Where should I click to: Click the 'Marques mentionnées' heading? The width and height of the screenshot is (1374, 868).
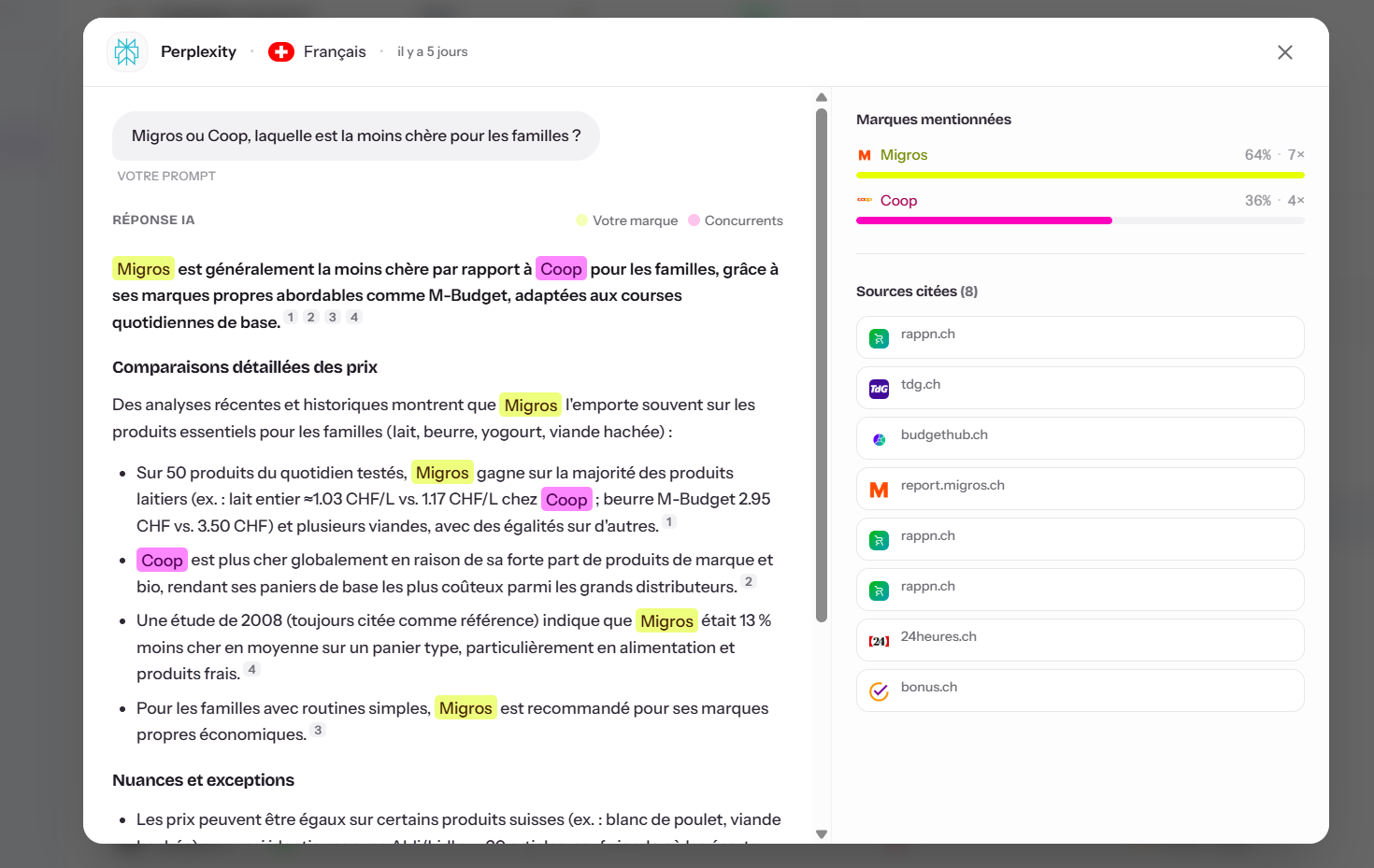[934, 120]
